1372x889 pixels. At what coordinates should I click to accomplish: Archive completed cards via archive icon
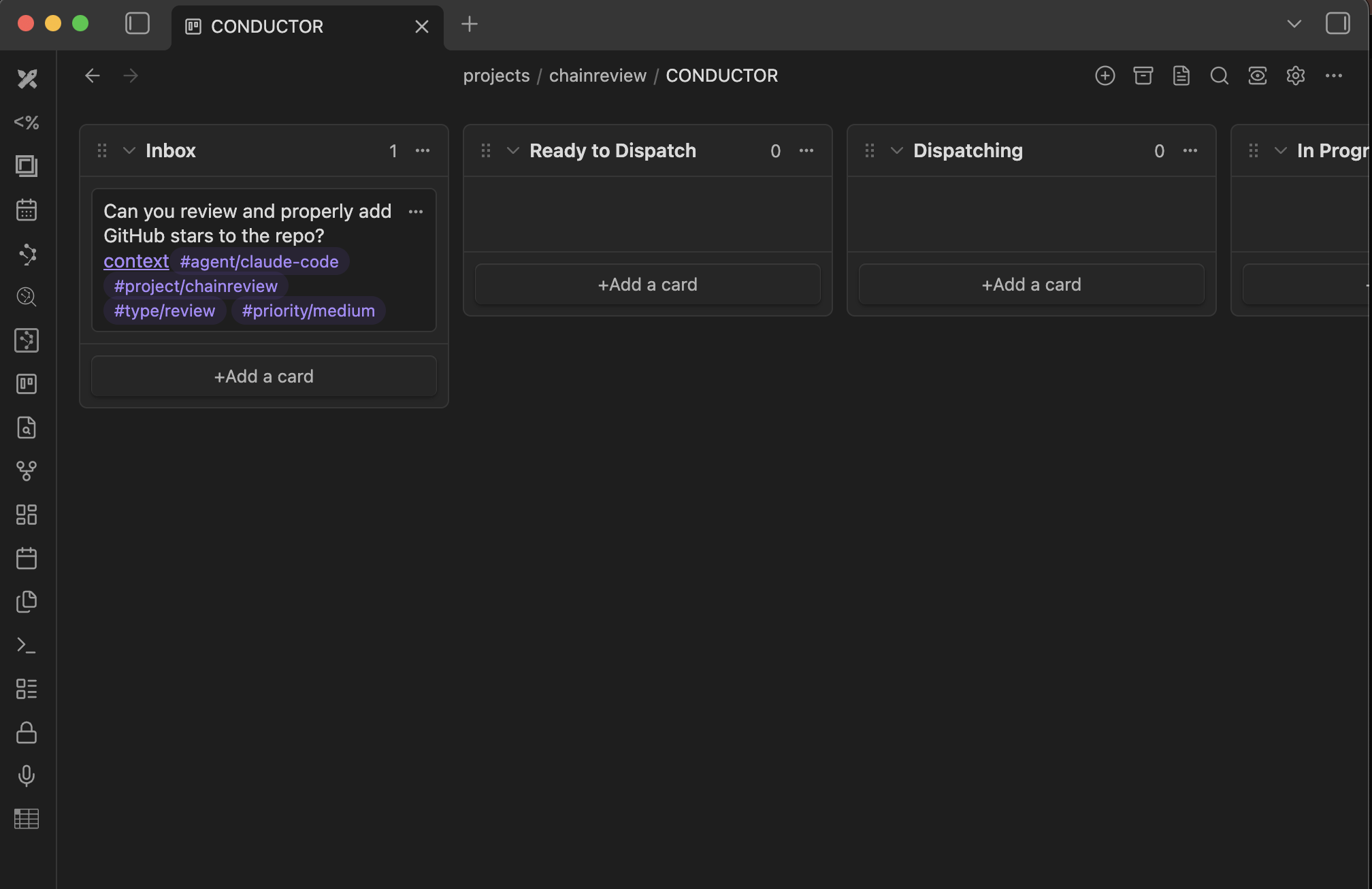click(1143, 76)
